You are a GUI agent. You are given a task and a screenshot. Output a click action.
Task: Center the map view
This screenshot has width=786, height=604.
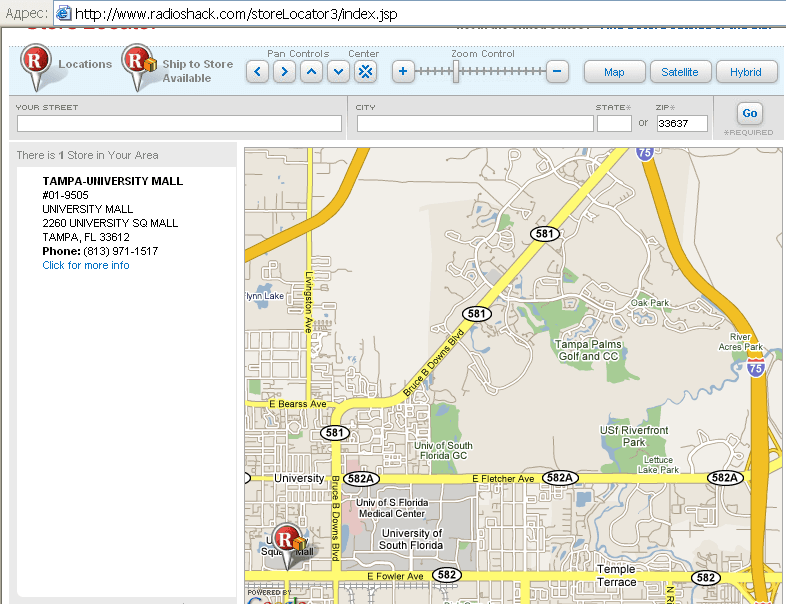[x=365, y=72]
